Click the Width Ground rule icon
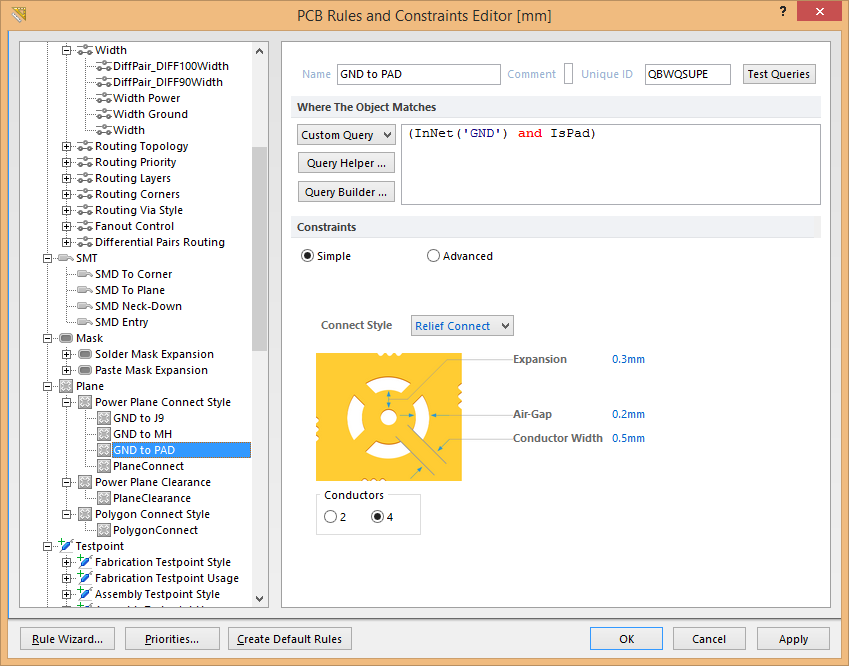849x666 pixels. [x=103, y=114]
